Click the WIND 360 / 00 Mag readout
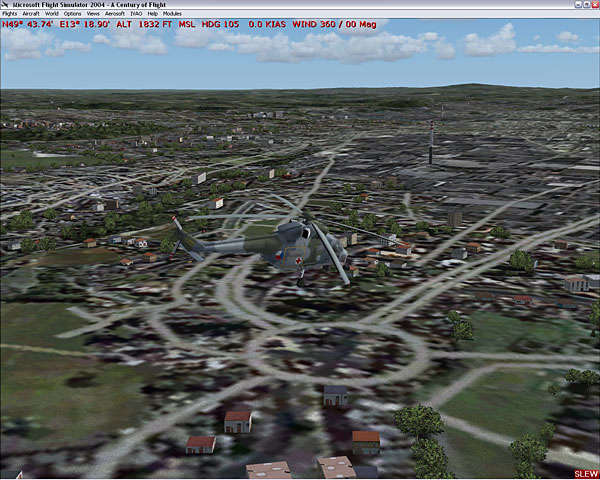The width and height of the screenshot is (600, 480). coord(334,24)
